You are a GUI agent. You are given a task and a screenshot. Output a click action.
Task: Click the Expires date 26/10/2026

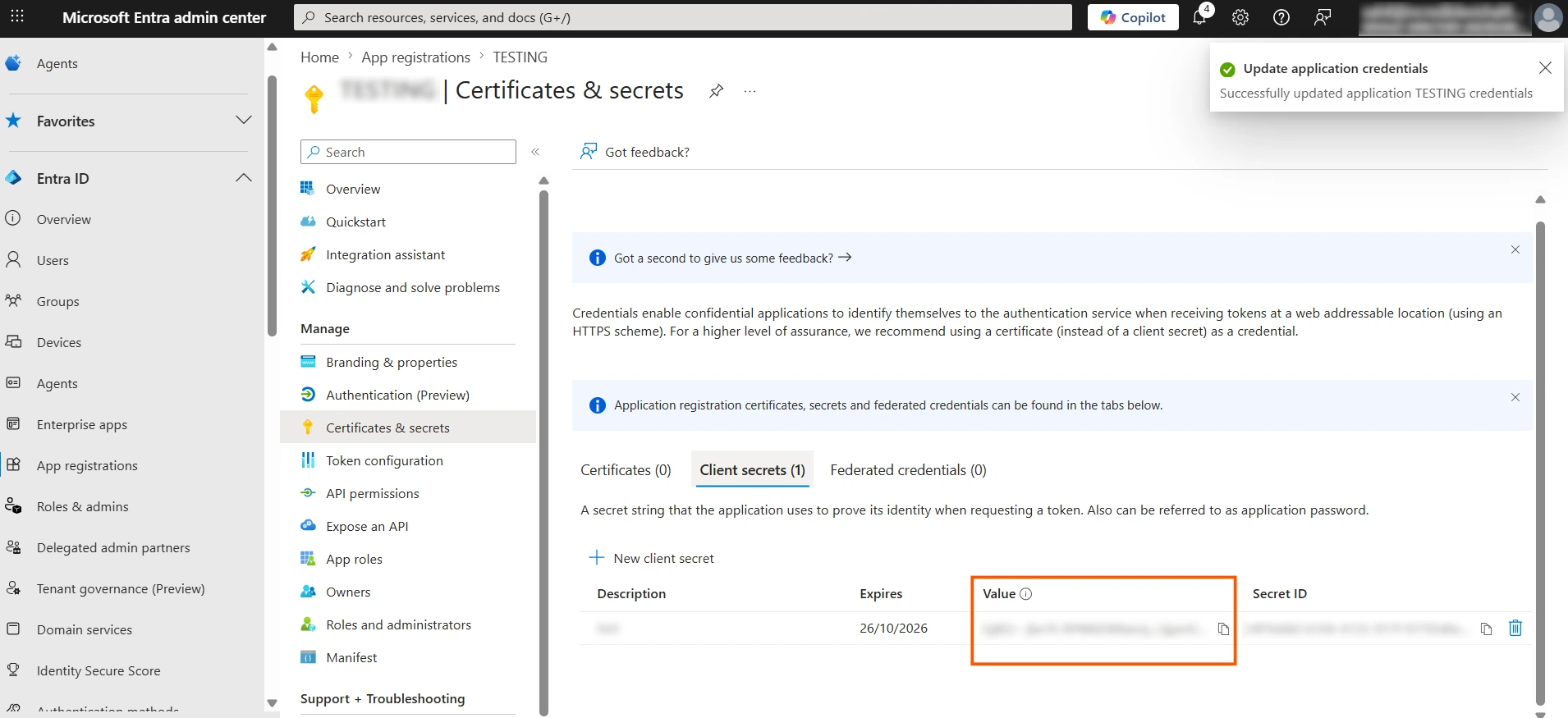pyautogui.click(x=893, y=628)
